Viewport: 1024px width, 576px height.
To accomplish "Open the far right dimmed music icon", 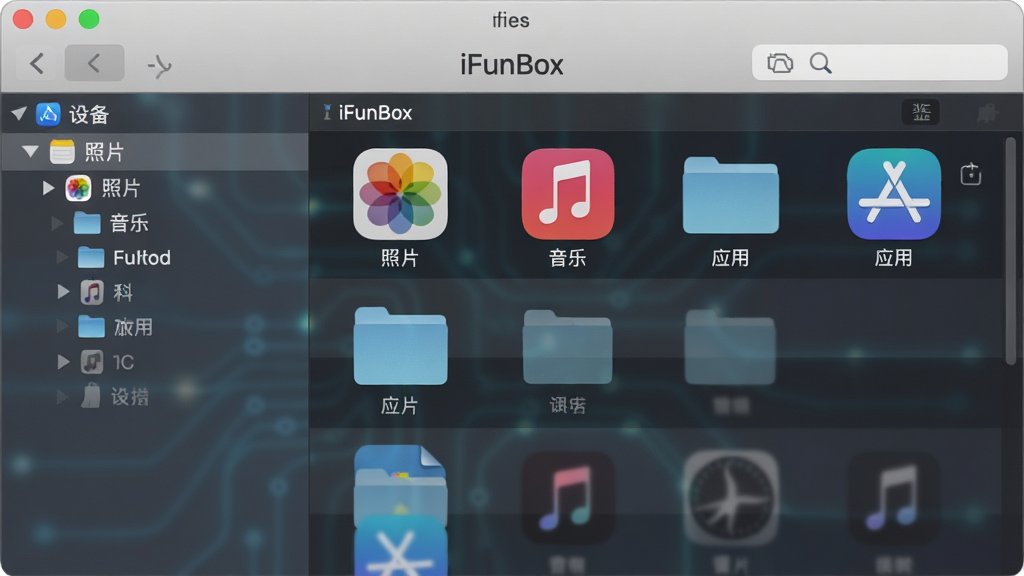I will click(x=893, y=498).
